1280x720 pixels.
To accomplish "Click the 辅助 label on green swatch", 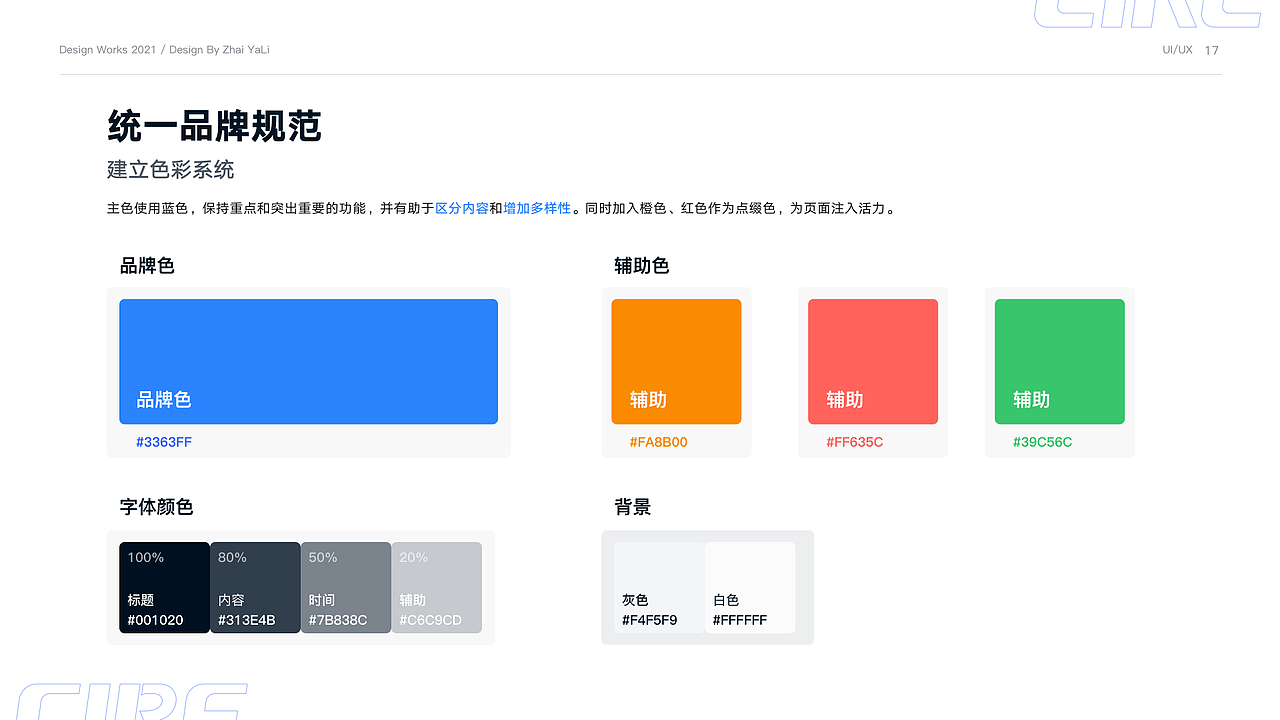I will point(1031,399).
